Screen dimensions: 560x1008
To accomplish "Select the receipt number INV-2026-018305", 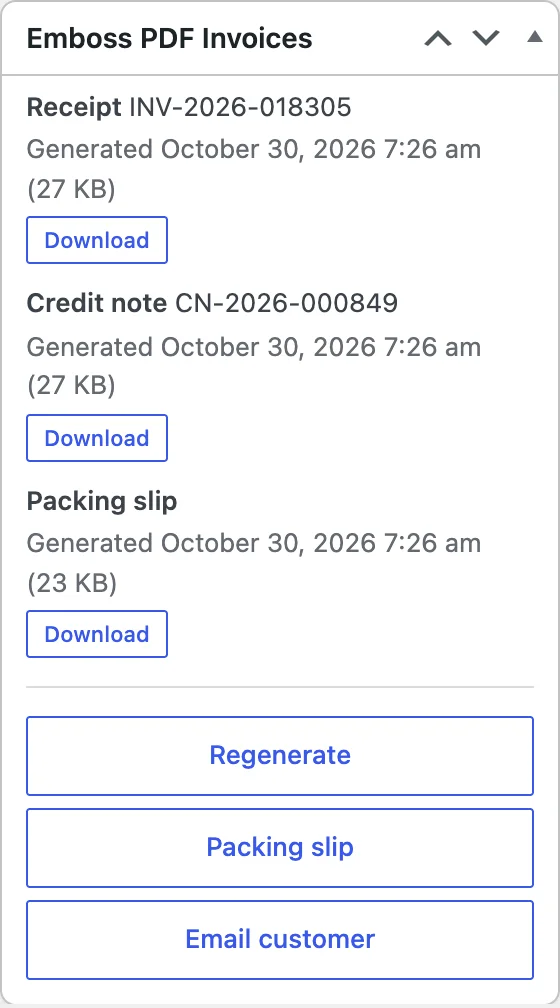I will coord(240,107).
